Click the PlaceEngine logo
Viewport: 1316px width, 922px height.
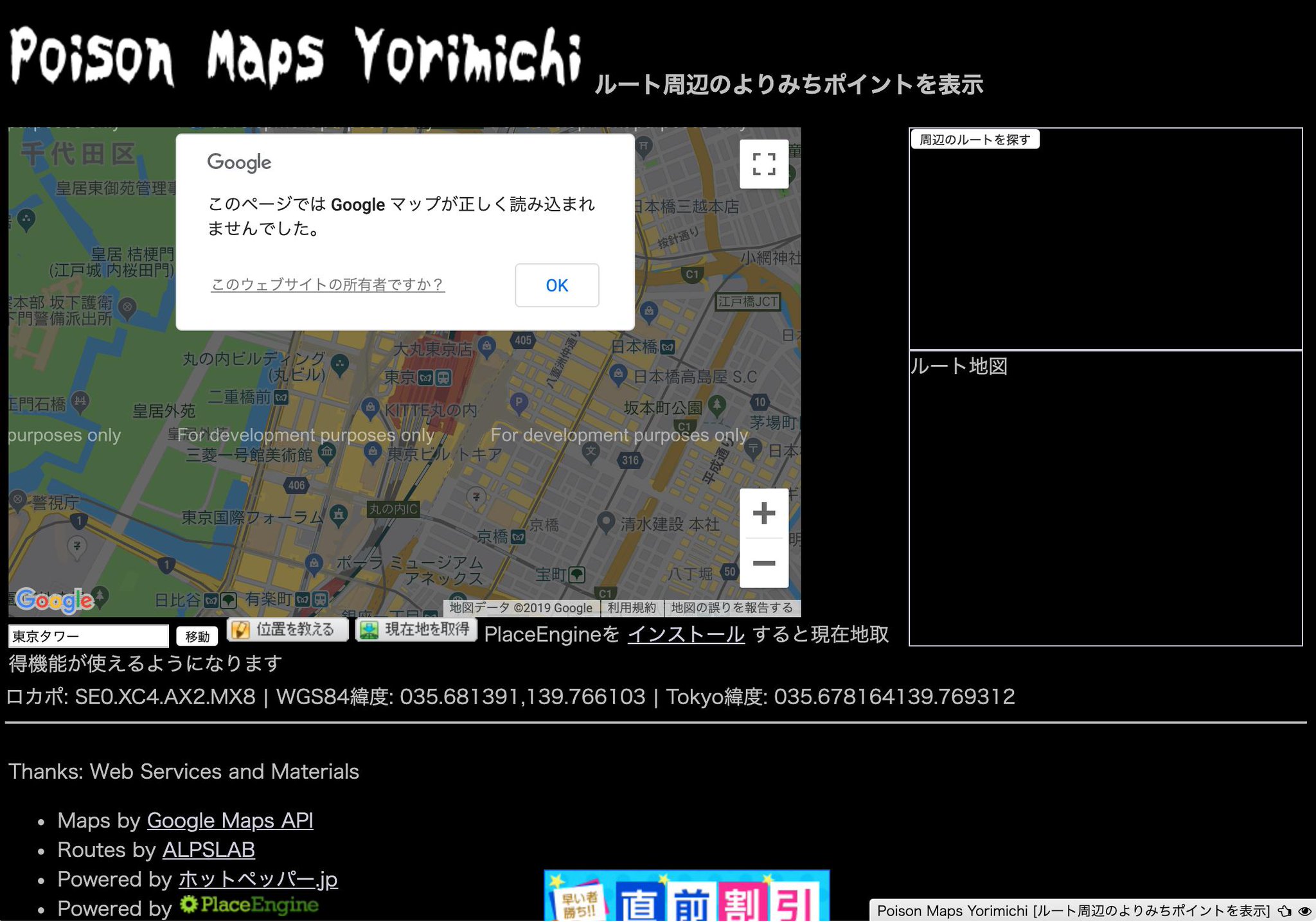[249, 905]
